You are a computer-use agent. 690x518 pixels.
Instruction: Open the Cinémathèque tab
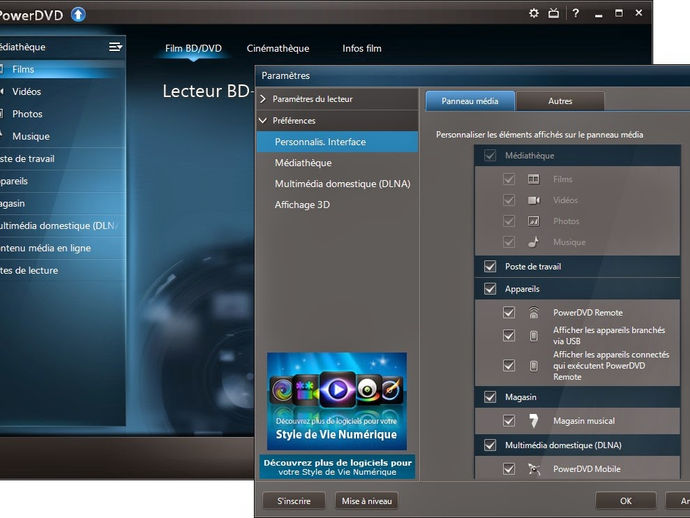coord(278,48)
